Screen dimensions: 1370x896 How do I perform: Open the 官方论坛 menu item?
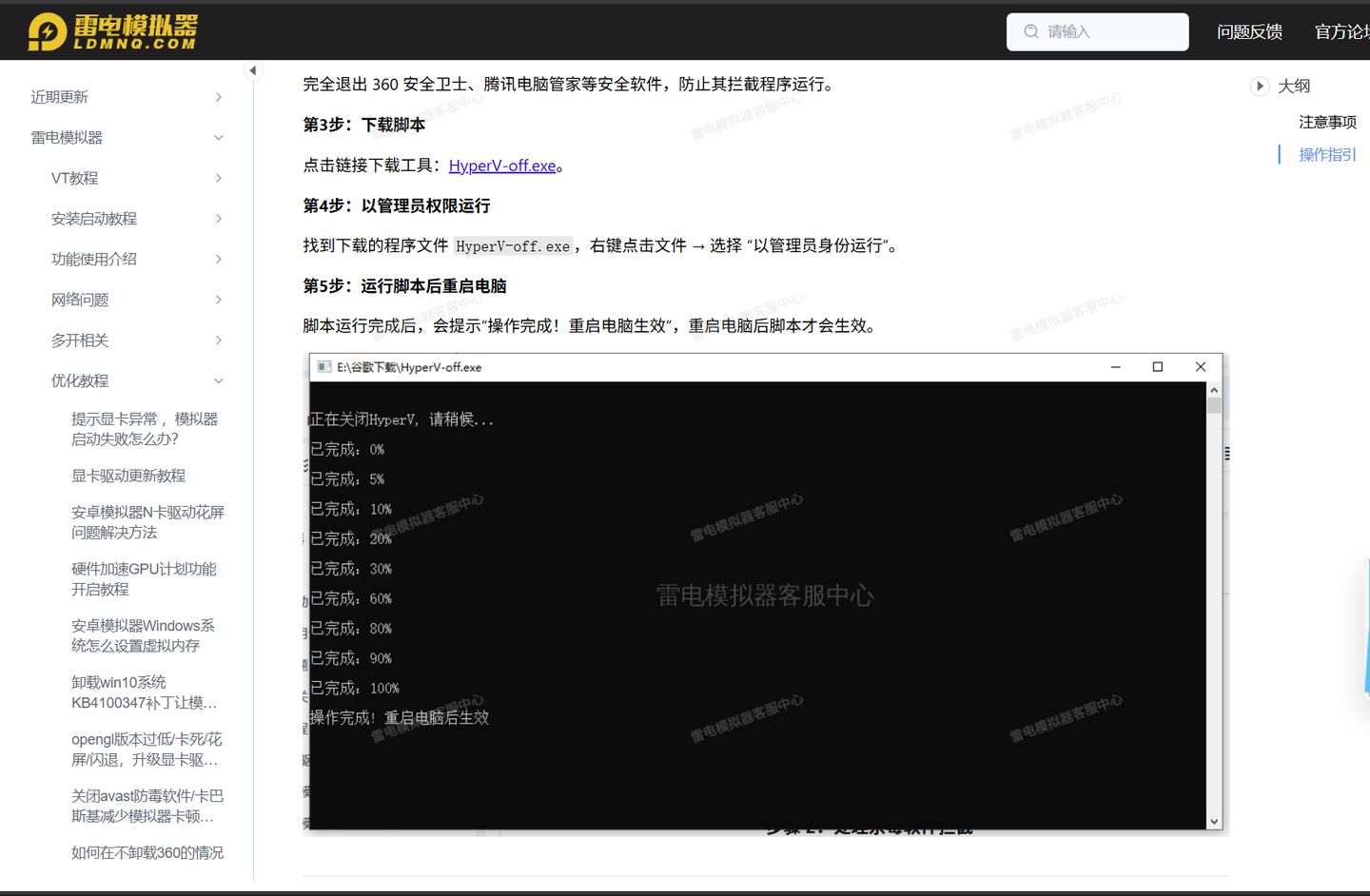click(x=1342, y=31)
